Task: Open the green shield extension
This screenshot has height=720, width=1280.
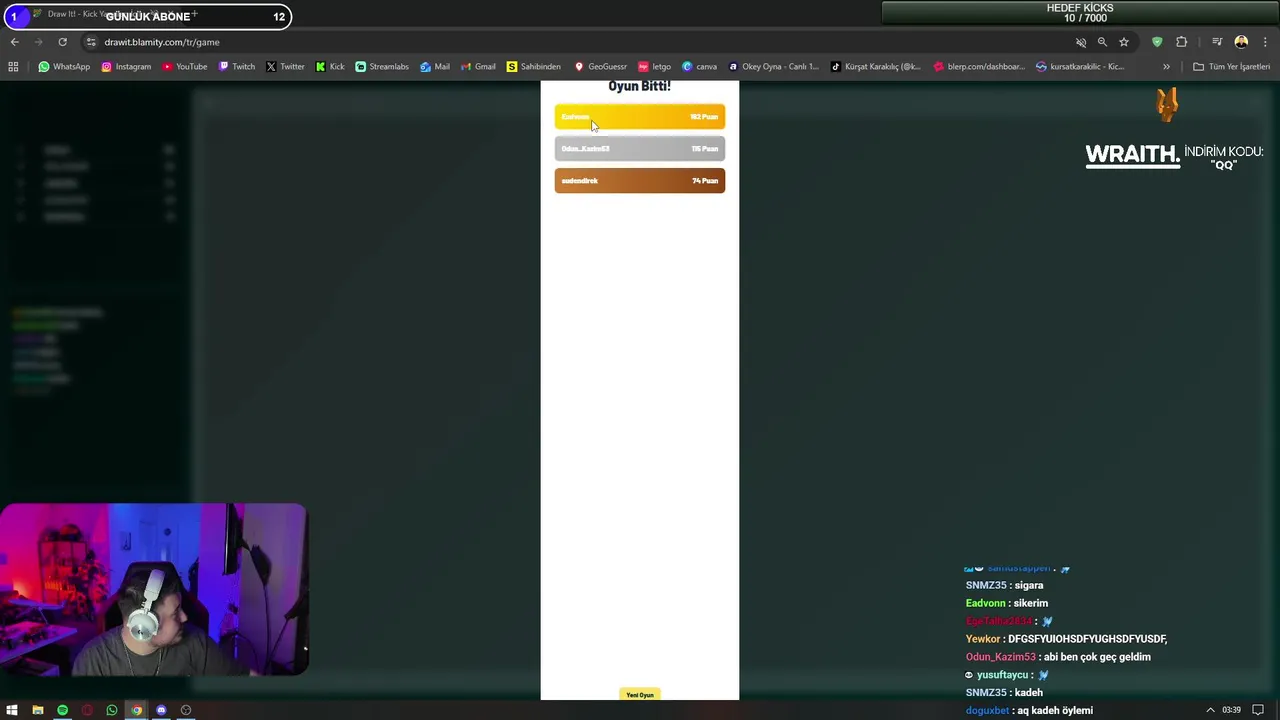Action: 1157,42
